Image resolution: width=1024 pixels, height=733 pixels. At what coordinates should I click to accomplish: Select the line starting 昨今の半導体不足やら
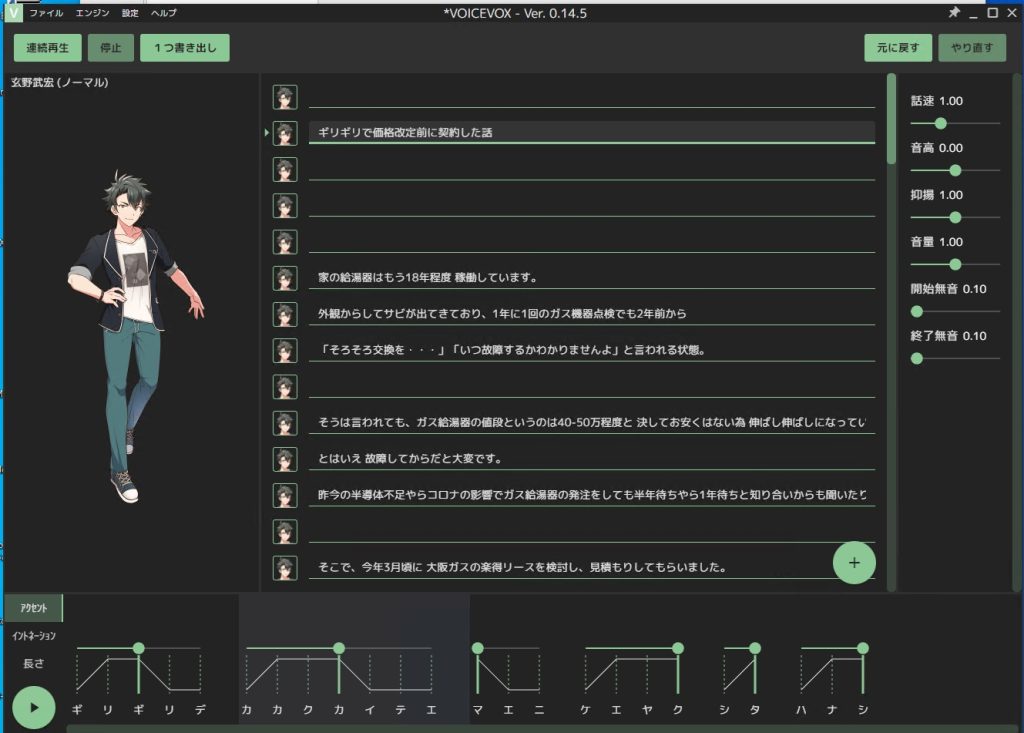tap(592, 495)
